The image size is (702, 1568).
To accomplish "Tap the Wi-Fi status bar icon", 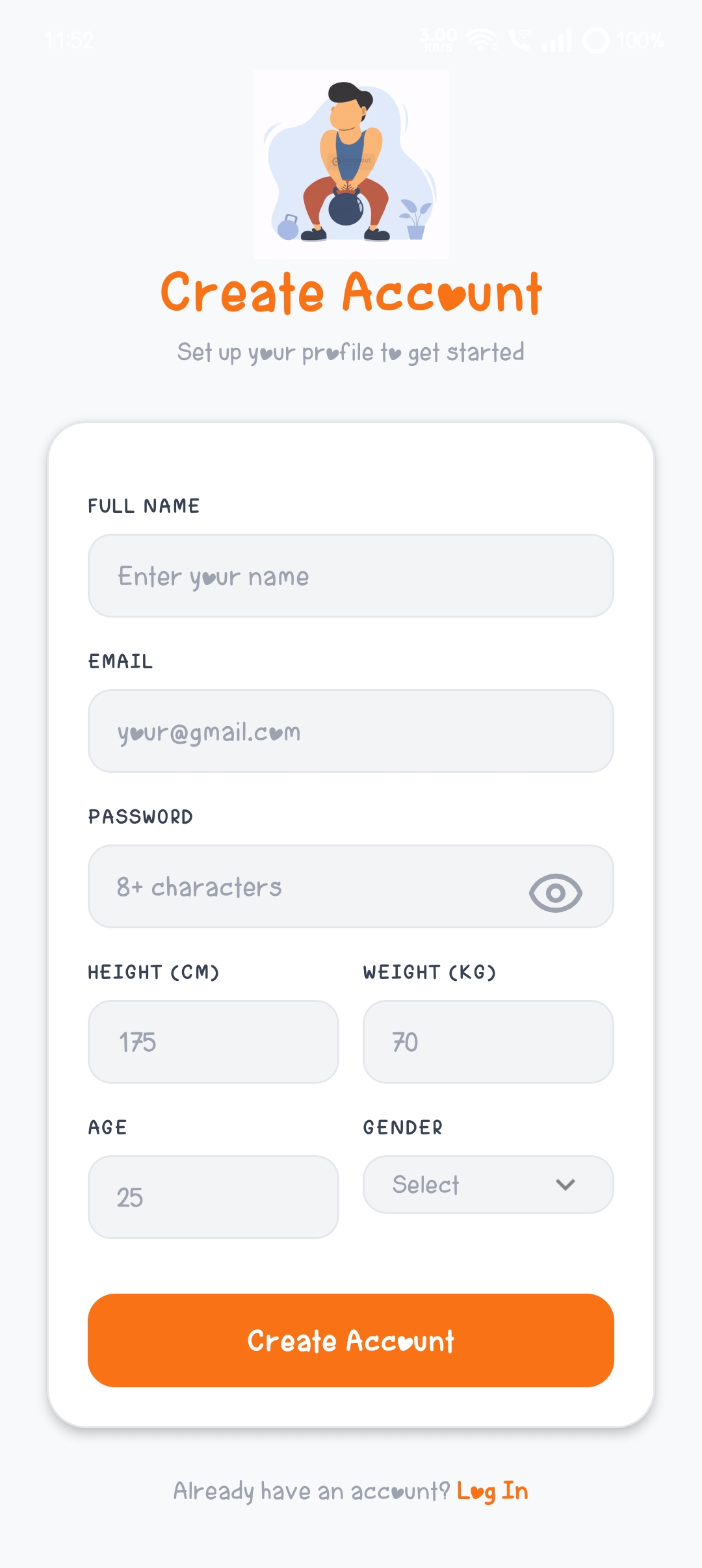I will click(x=482, y=40).
